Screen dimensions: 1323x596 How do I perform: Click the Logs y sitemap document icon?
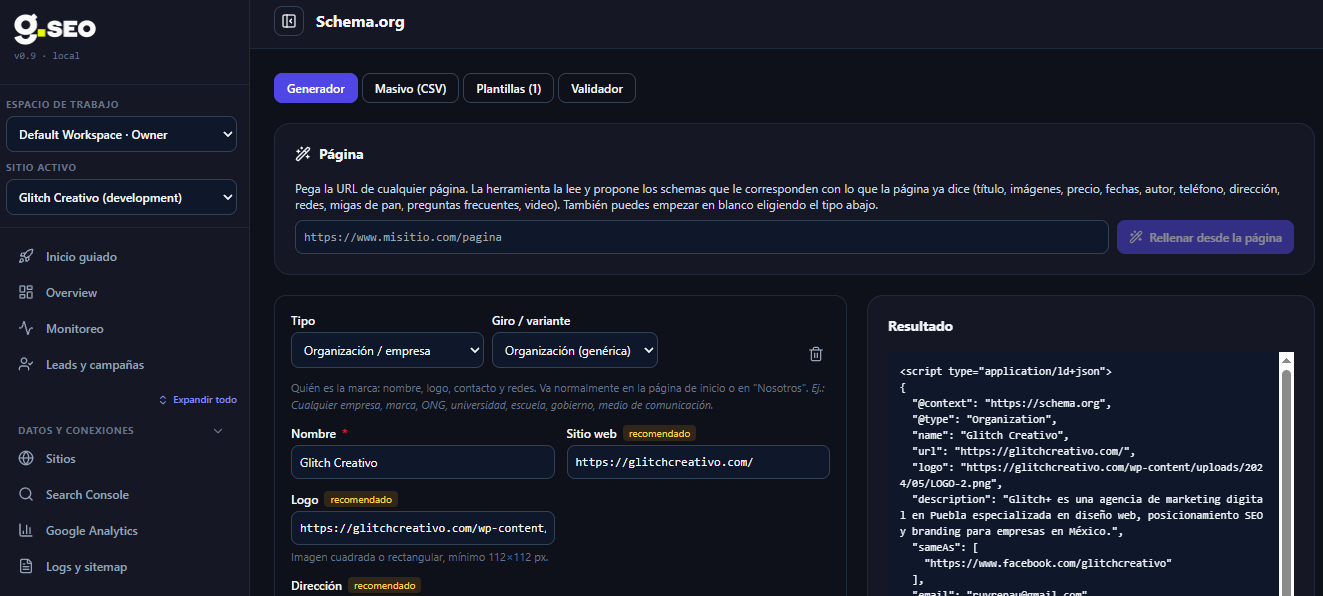click(27, 567)
